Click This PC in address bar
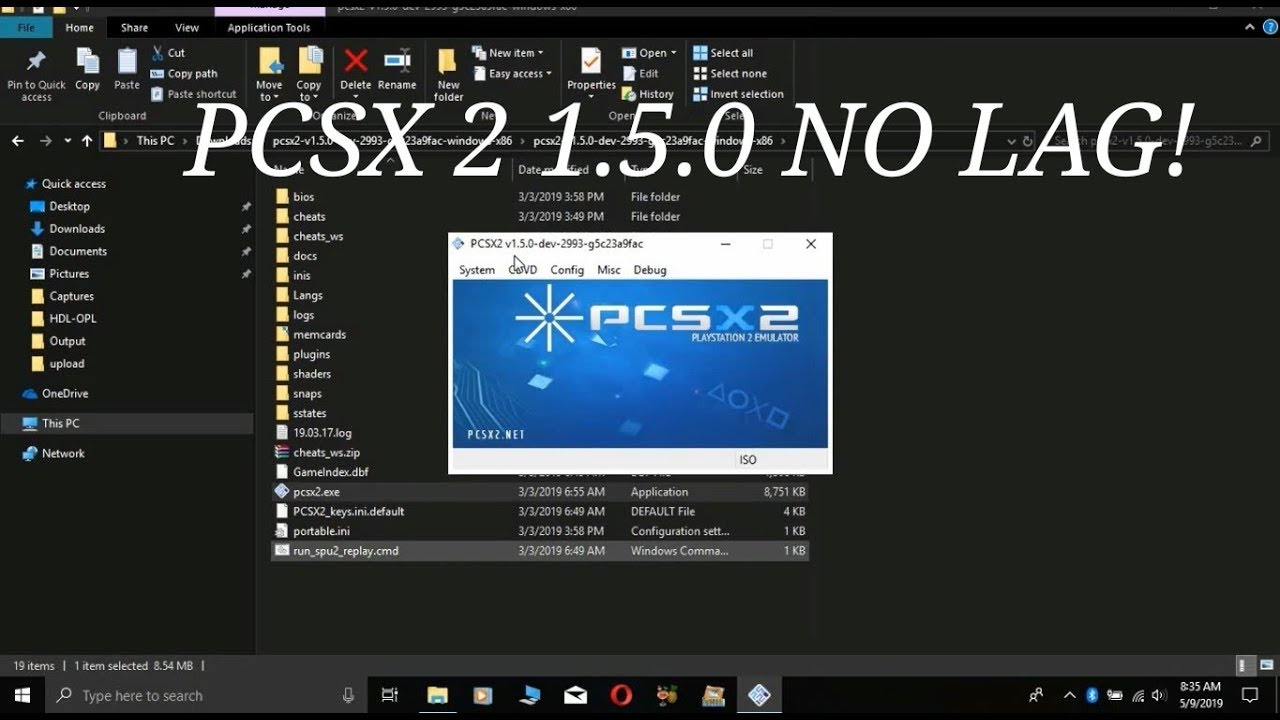This screenshot has height=720, width=1280. [155, 141]
